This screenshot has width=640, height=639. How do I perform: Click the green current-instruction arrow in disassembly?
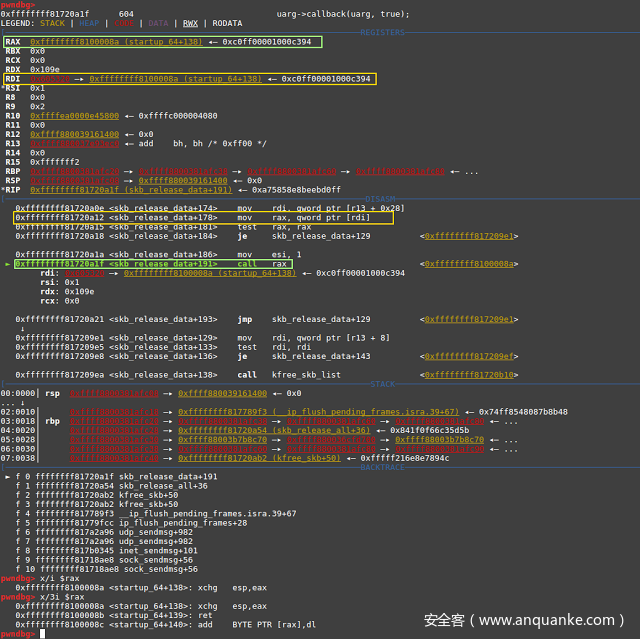coord(9,264)
